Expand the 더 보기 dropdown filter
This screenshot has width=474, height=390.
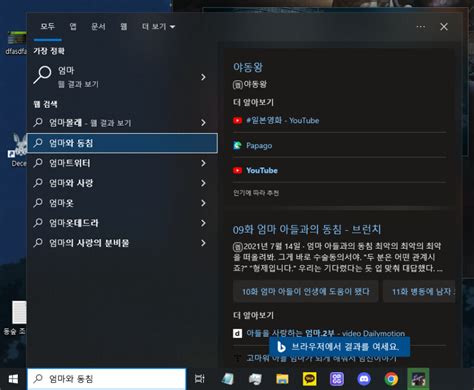point(158,27)
